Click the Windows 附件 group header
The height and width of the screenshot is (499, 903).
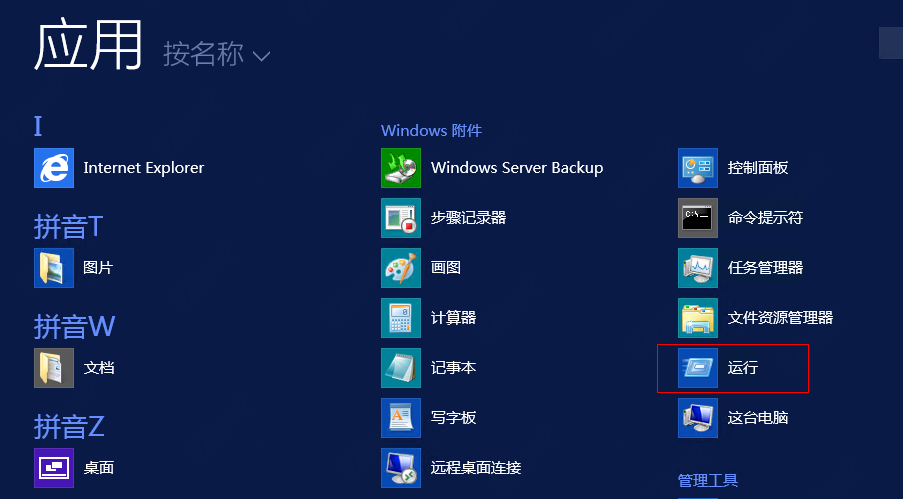click(x=431, y=131)
